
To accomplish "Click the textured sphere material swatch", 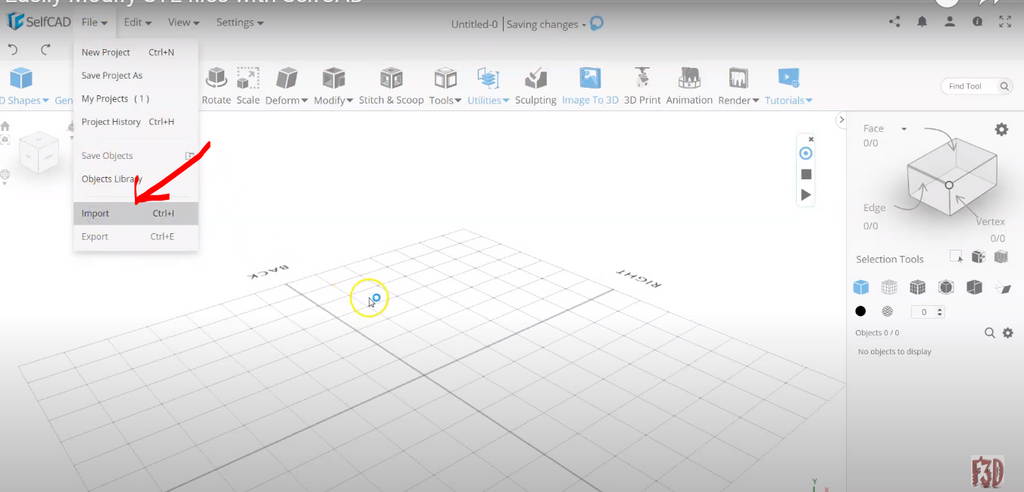I will (887, 312).
